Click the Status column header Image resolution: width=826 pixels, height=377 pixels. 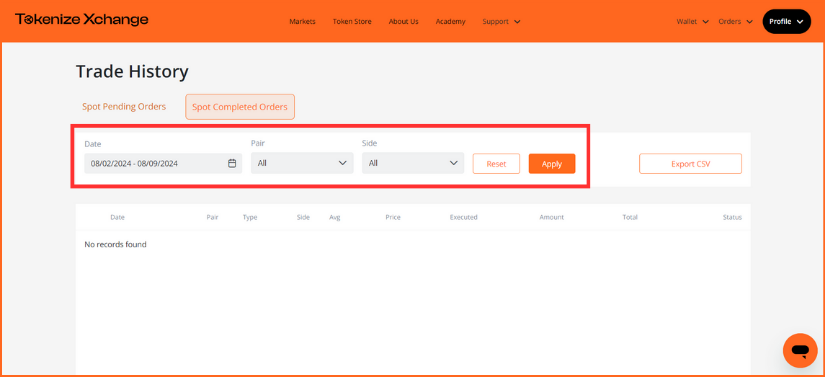coord(732,217)
